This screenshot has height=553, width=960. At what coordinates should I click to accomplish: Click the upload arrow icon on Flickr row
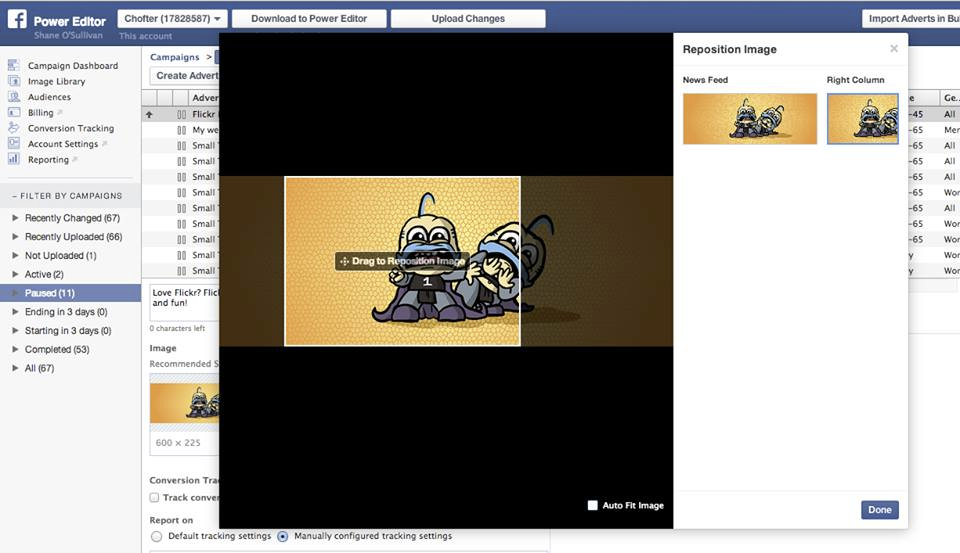(149, 115)
